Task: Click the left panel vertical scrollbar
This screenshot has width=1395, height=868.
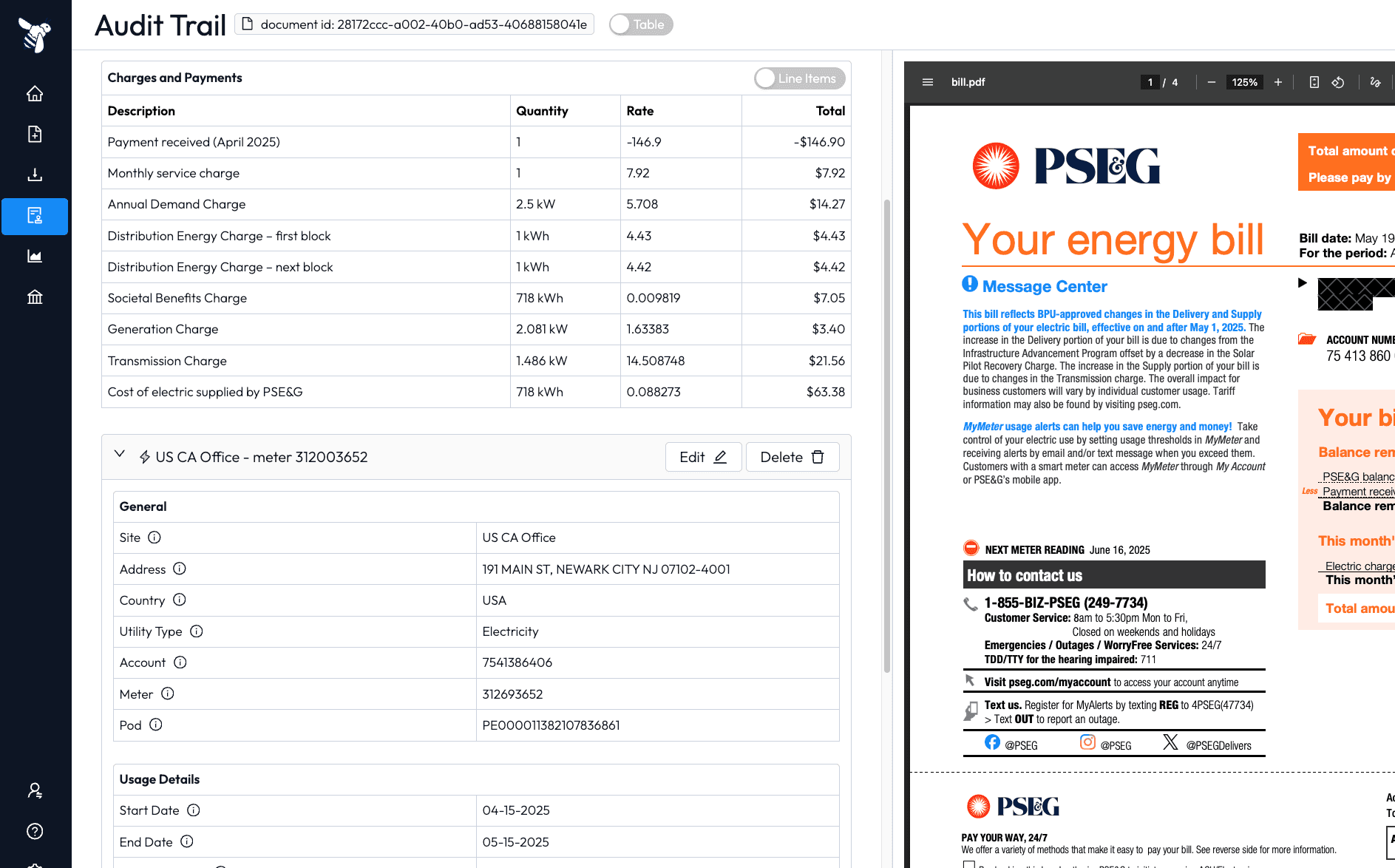Action: (x=887, y=436)
